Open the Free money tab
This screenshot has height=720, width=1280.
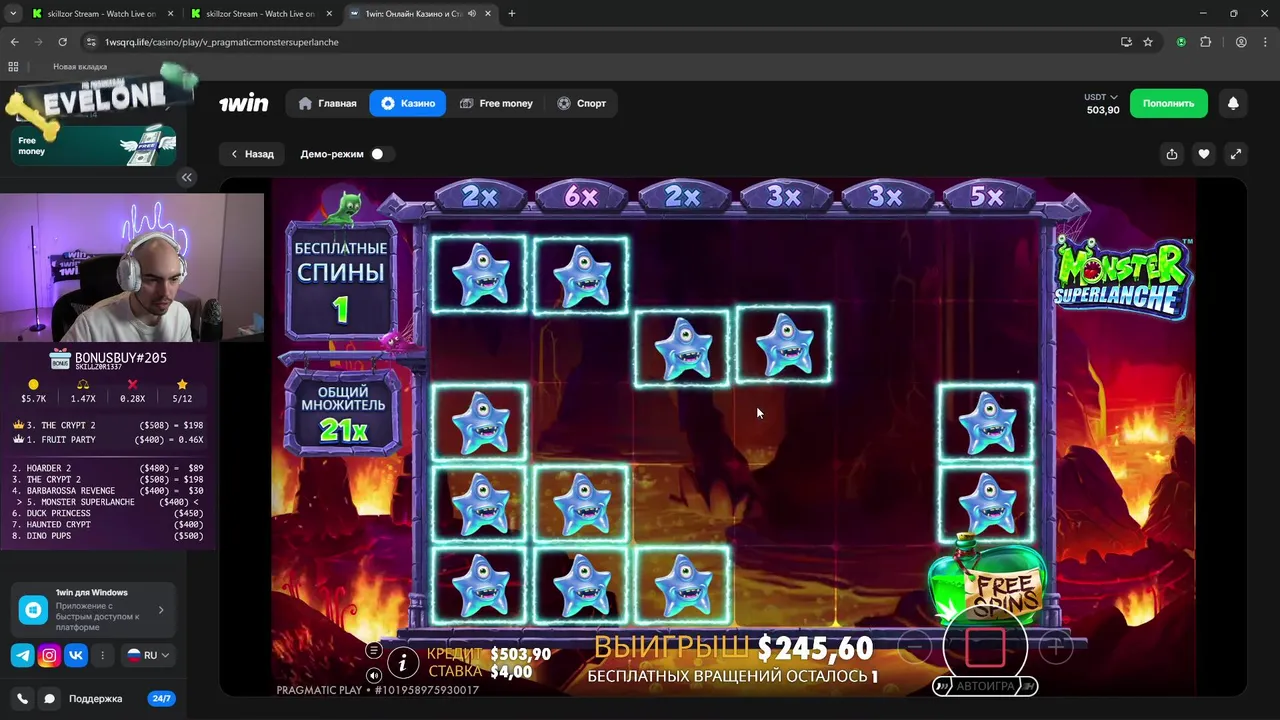click(496, 103)
